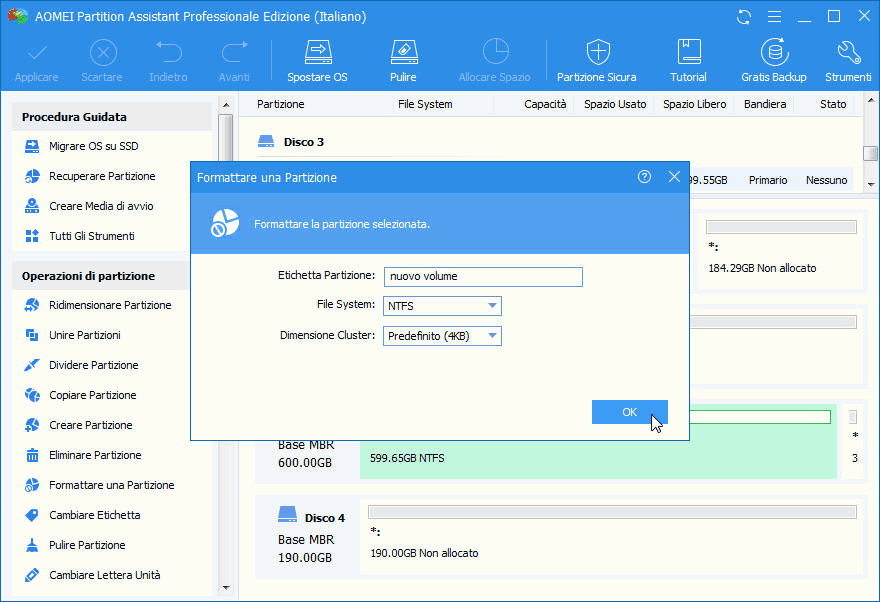
Task: Click the Etichetta Partizione text field
Action: coord(483,276)
